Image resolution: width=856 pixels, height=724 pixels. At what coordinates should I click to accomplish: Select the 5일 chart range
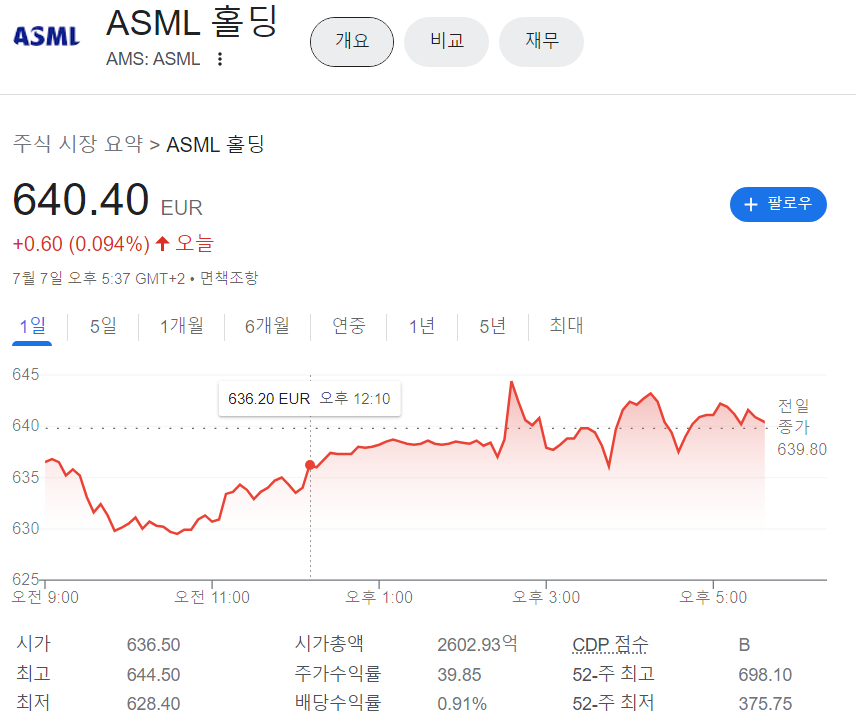pos(103,326)
